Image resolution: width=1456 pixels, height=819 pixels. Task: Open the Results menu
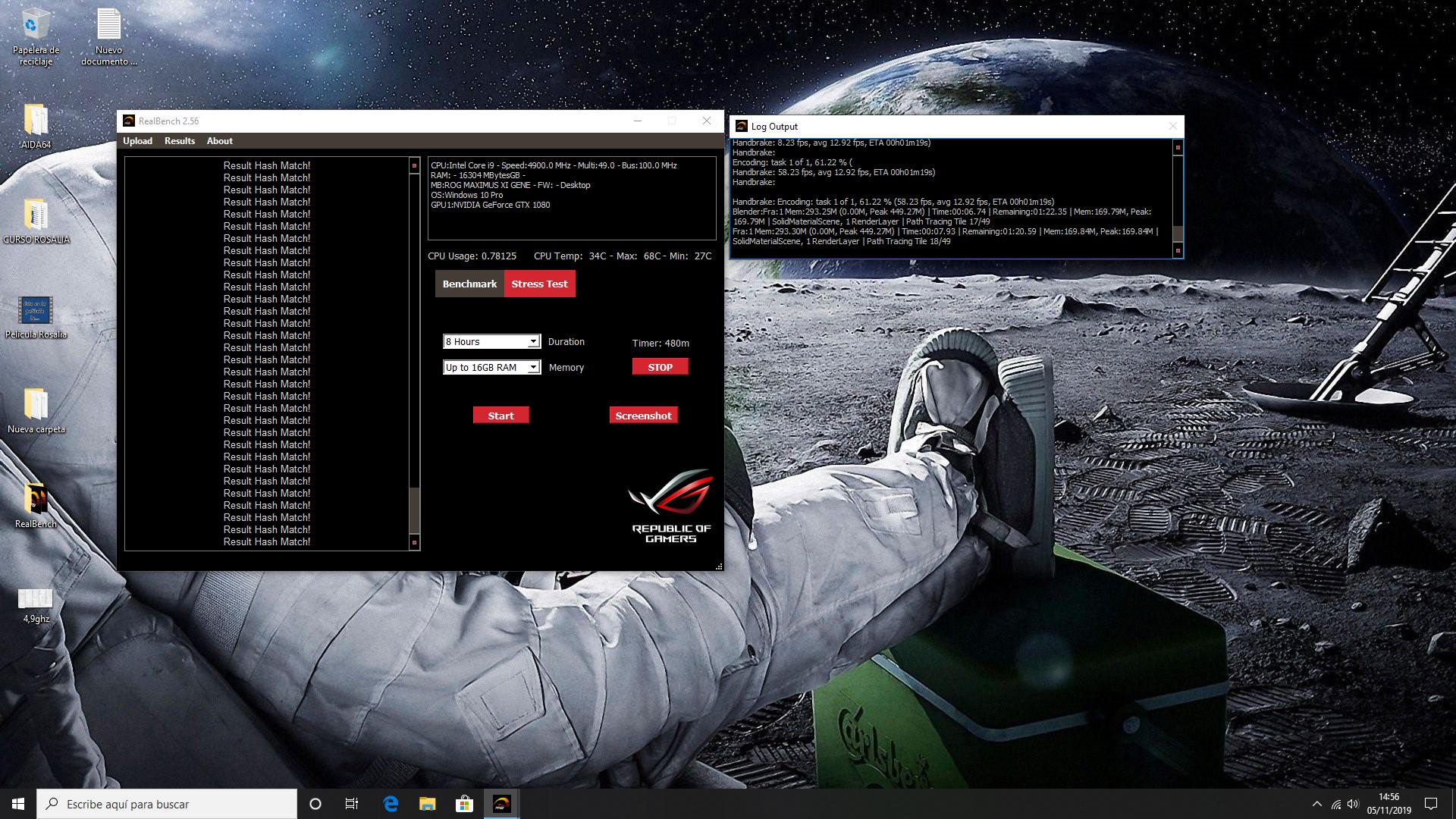(x=180, y=141)
